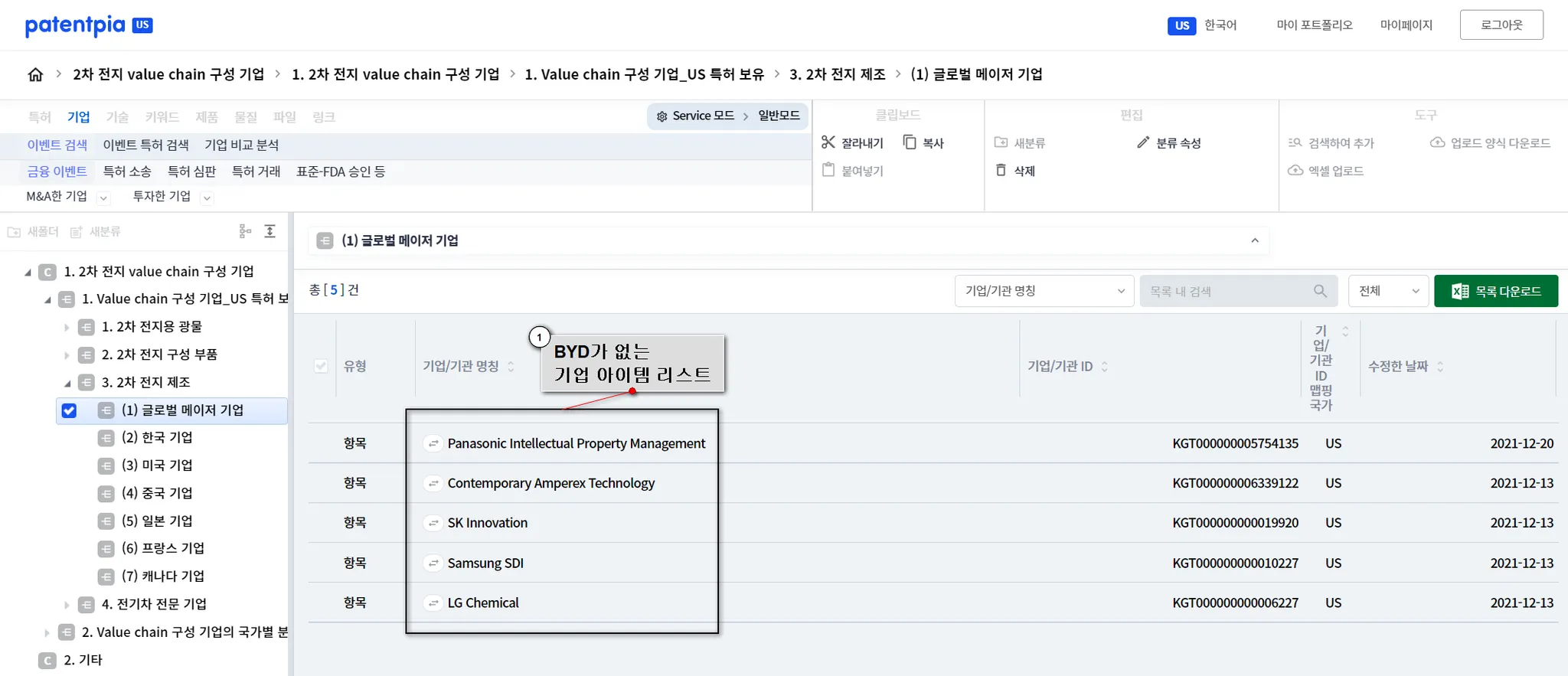Screen dimensions: 1568x676
Task: Switch language with the US 한국어 toggle
Action: coord(1202,25)
